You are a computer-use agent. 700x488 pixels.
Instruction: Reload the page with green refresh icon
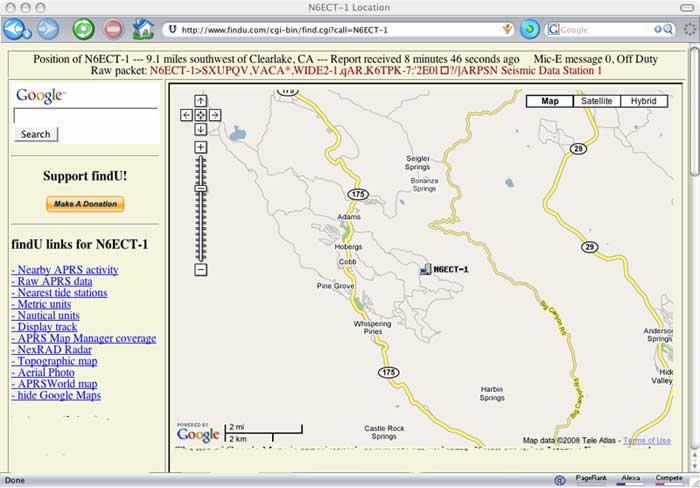83,29
